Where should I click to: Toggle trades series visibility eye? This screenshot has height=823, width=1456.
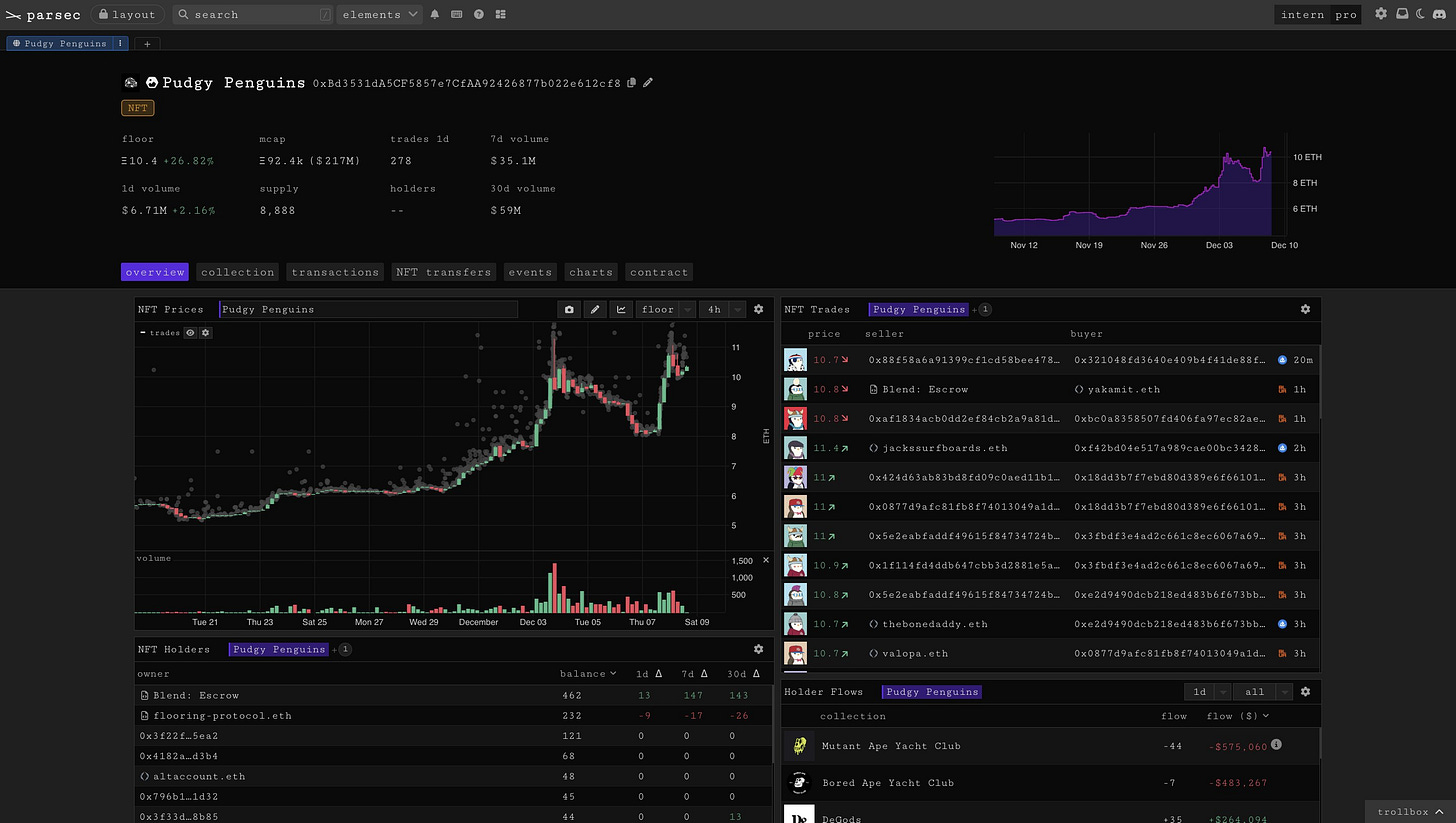tap(190, 333)
